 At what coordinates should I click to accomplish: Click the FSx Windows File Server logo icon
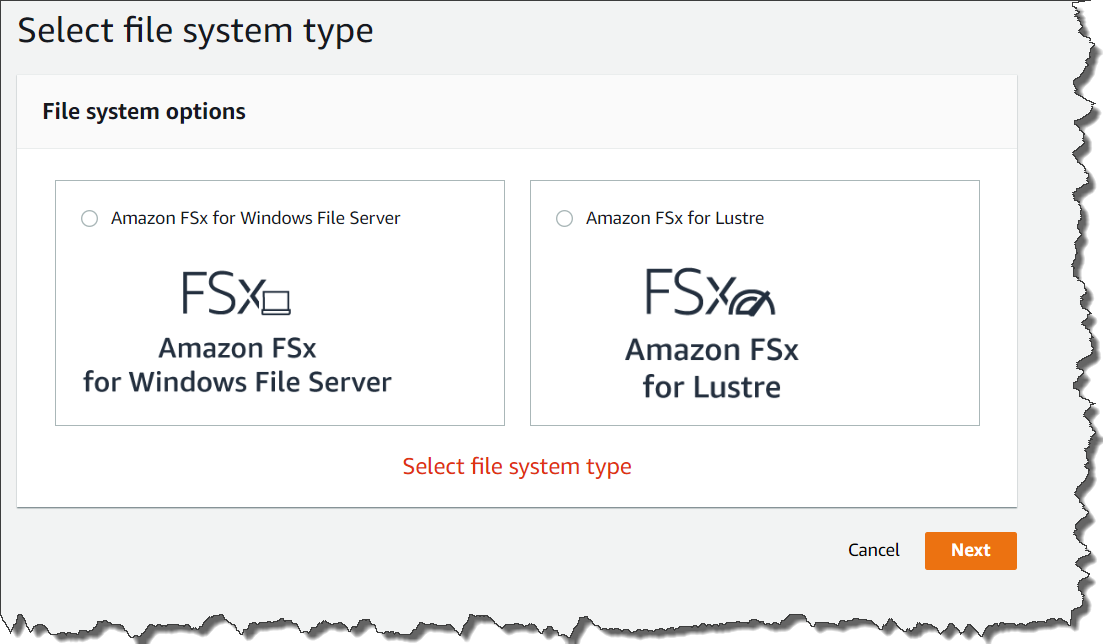236,293
